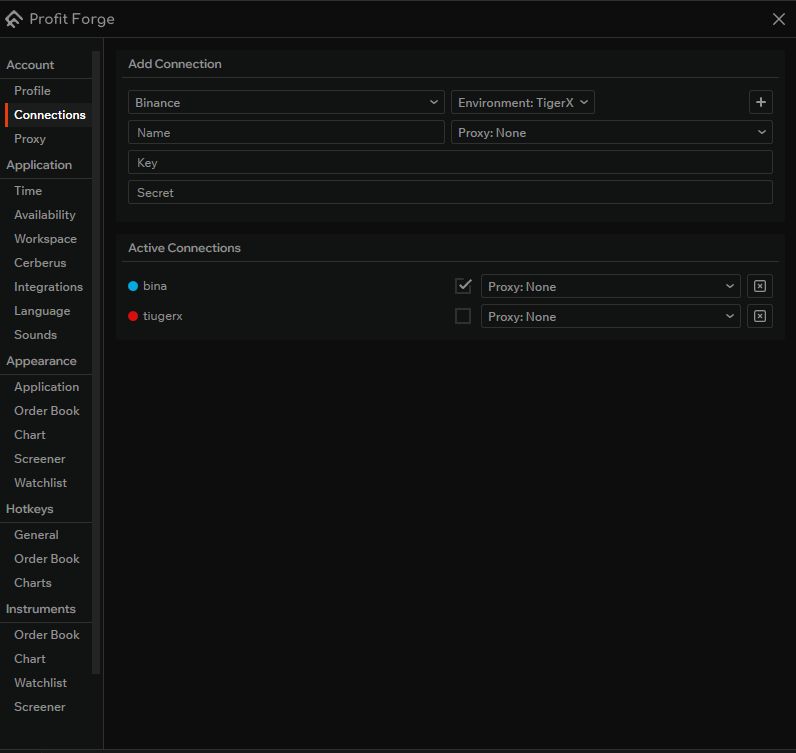The image size is (796, 753).
Task: Open Charts hotkeys settings
Action: [x=33, y=583]
